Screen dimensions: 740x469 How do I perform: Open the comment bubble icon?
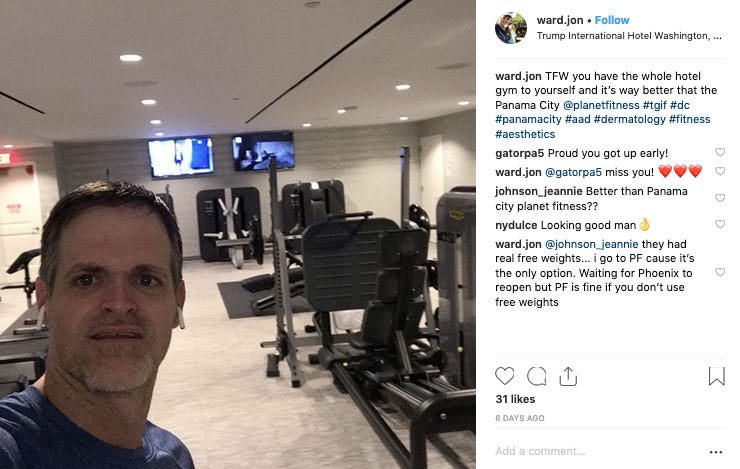[537, 376]
